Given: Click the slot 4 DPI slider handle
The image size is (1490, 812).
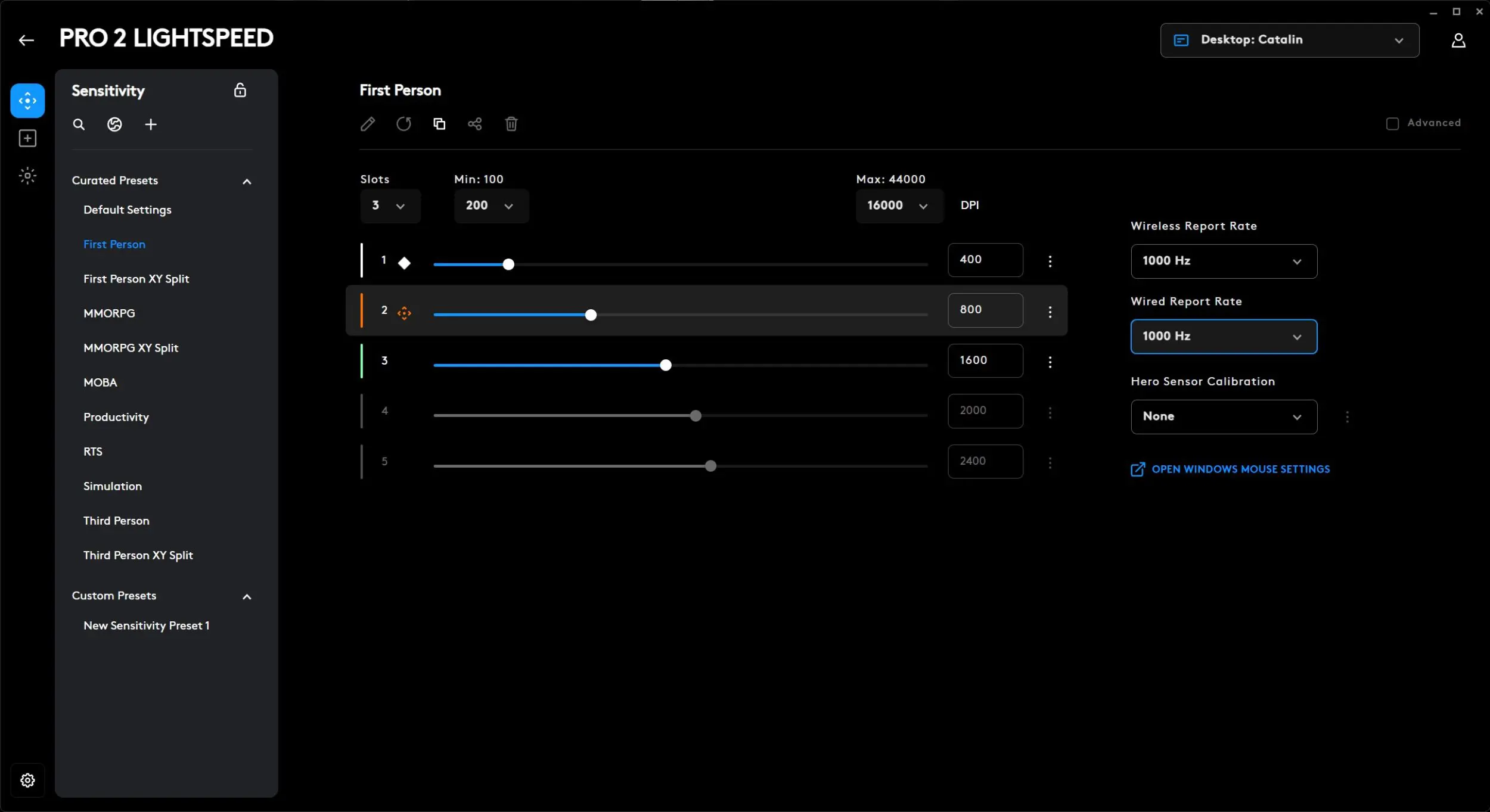Looking at the screenshot, I should [x=696, y=416].
